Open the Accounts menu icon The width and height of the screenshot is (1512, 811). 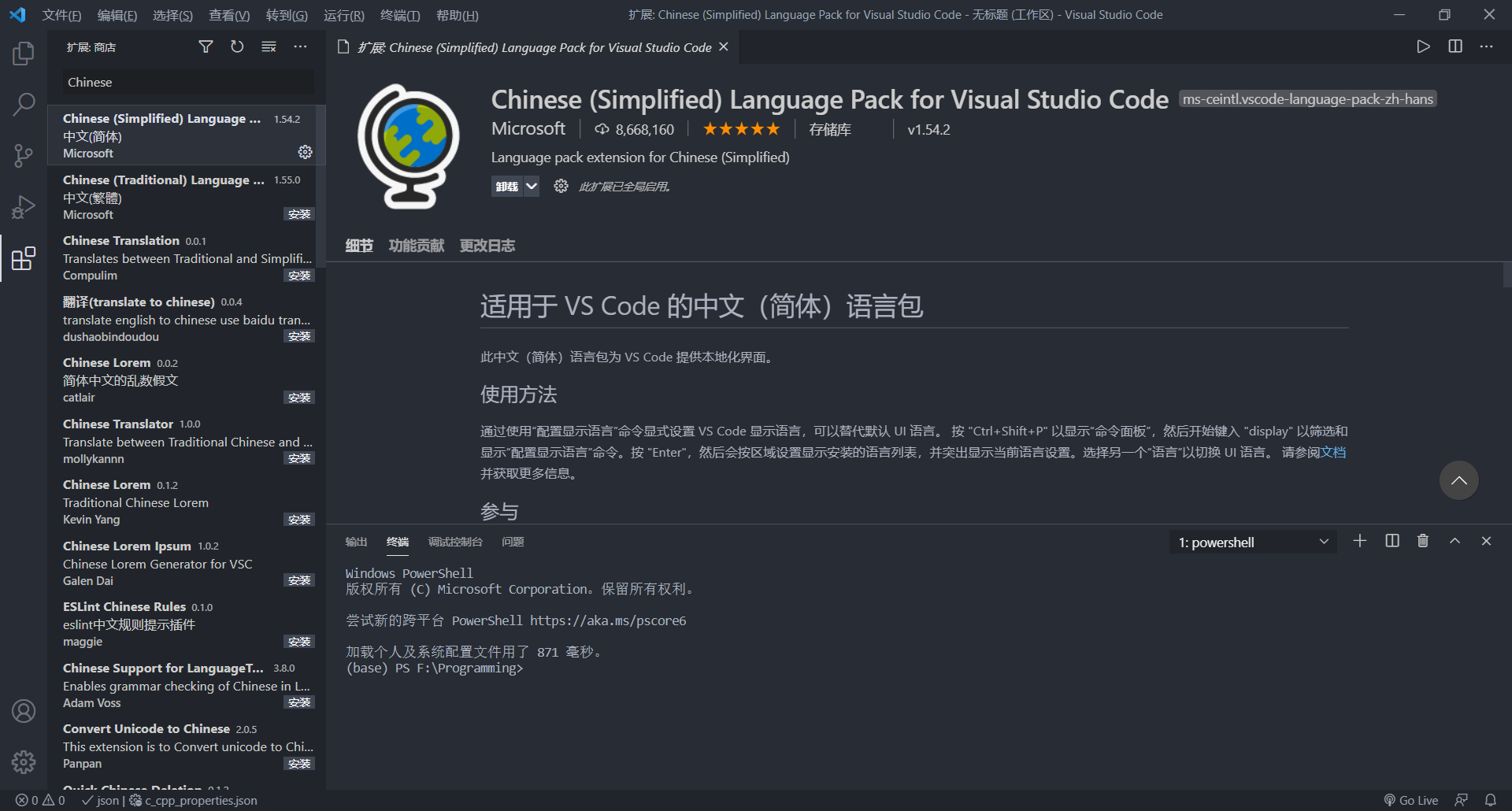(24, 711)
